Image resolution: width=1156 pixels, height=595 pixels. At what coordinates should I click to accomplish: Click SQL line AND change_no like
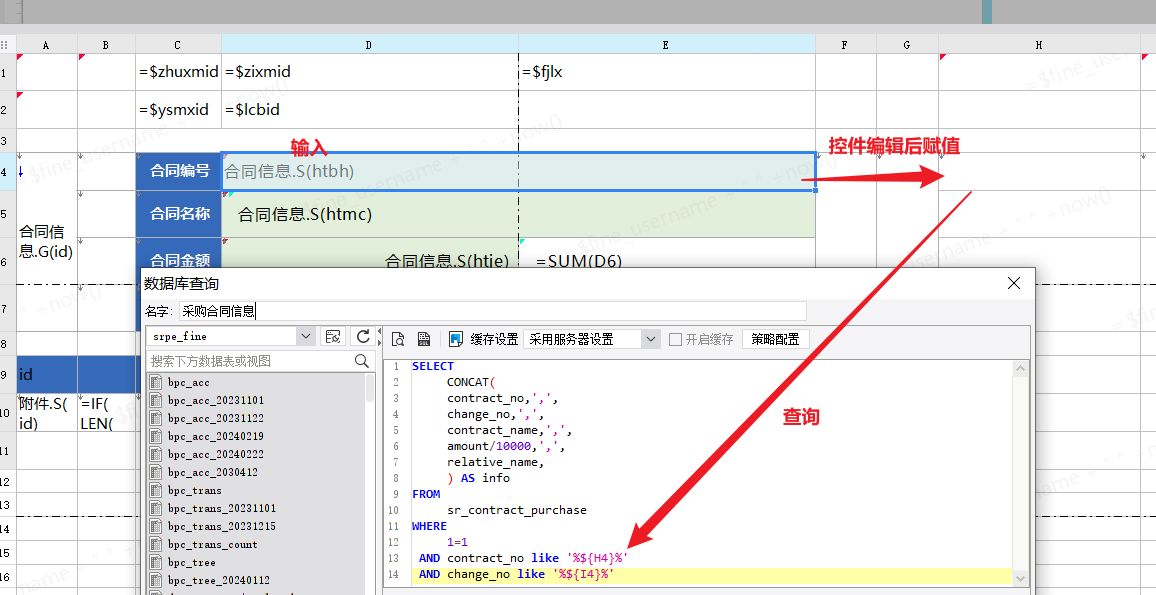[516, 574]
